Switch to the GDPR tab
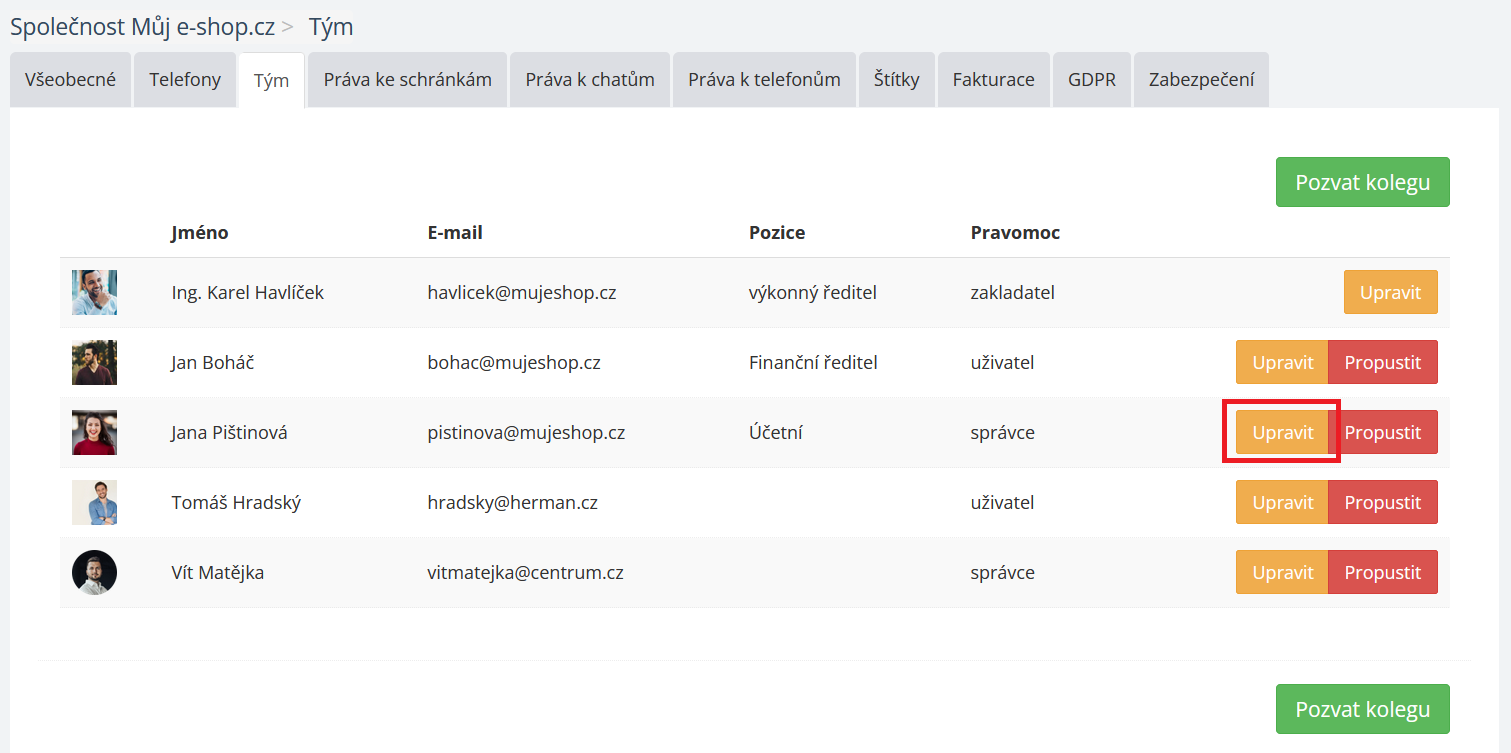 coord(1091,80)
